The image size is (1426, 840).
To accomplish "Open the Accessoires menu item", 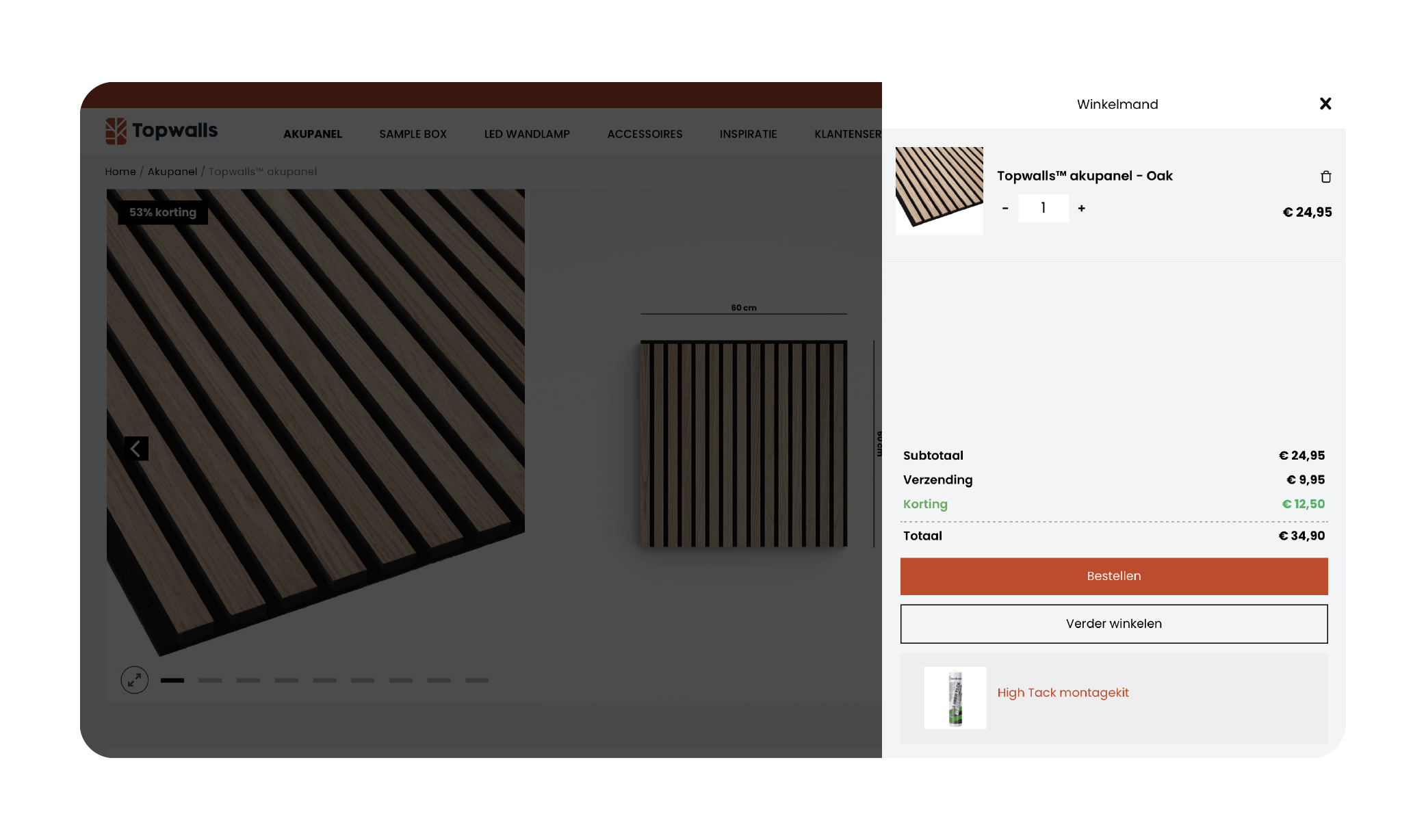I will tap(645, 134).
